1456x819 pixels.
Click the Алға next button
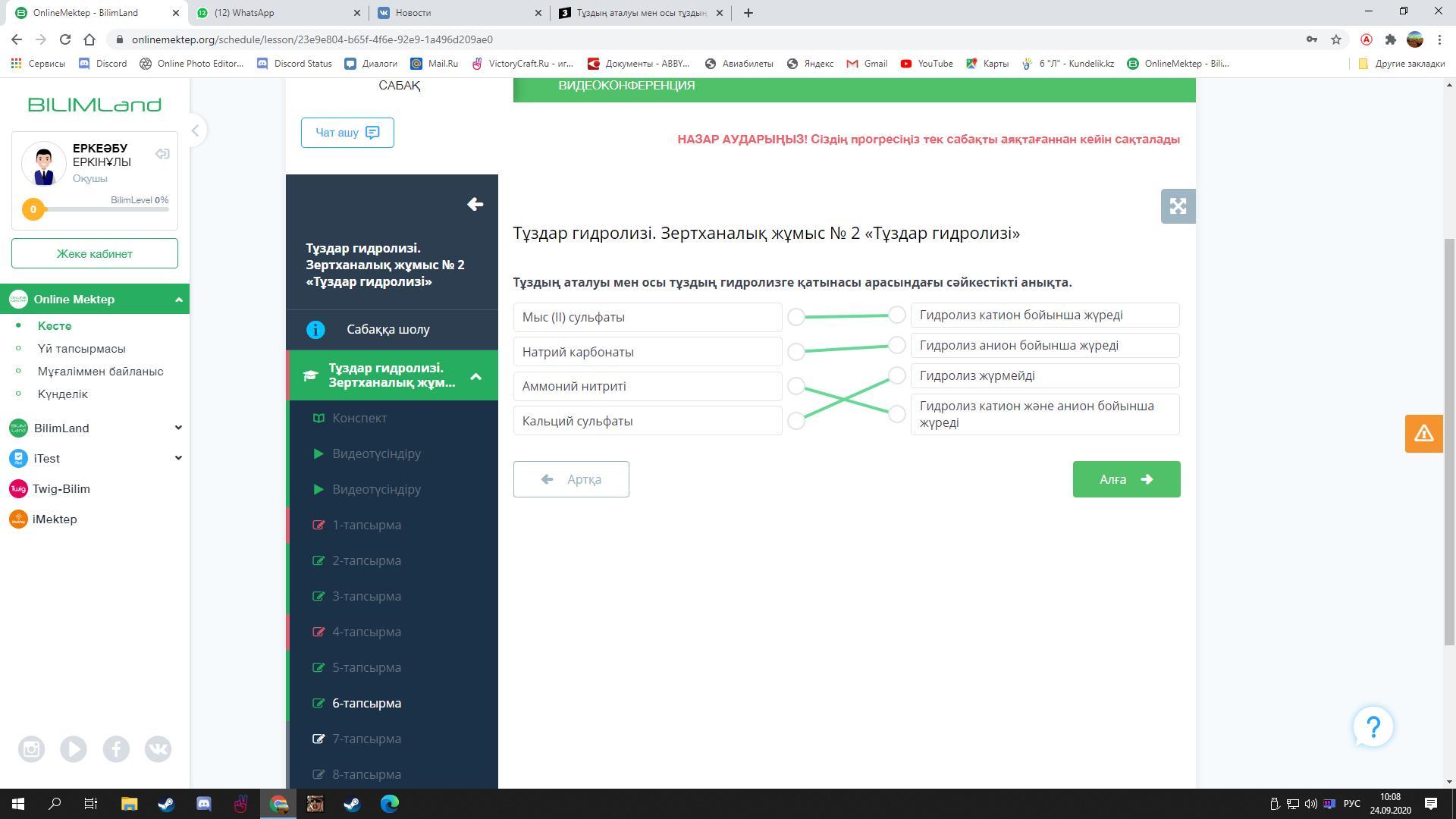pos(1126,479)
